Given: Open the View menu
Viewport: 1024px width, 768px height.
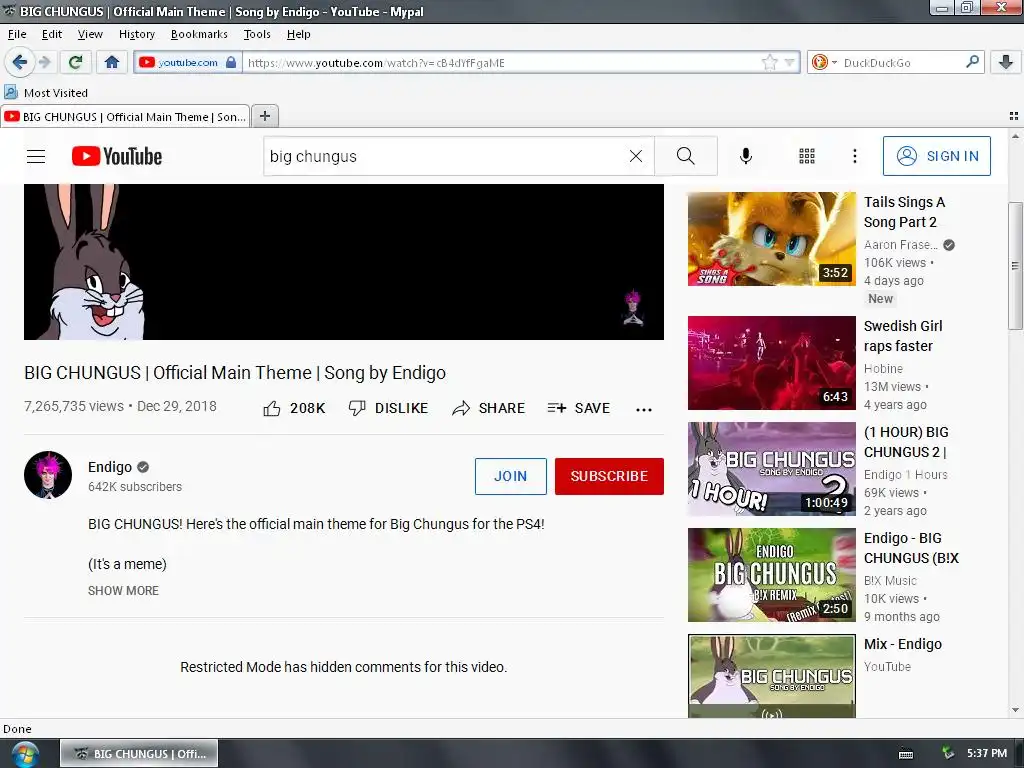Looking at the screenshot, I should (90, 34).
